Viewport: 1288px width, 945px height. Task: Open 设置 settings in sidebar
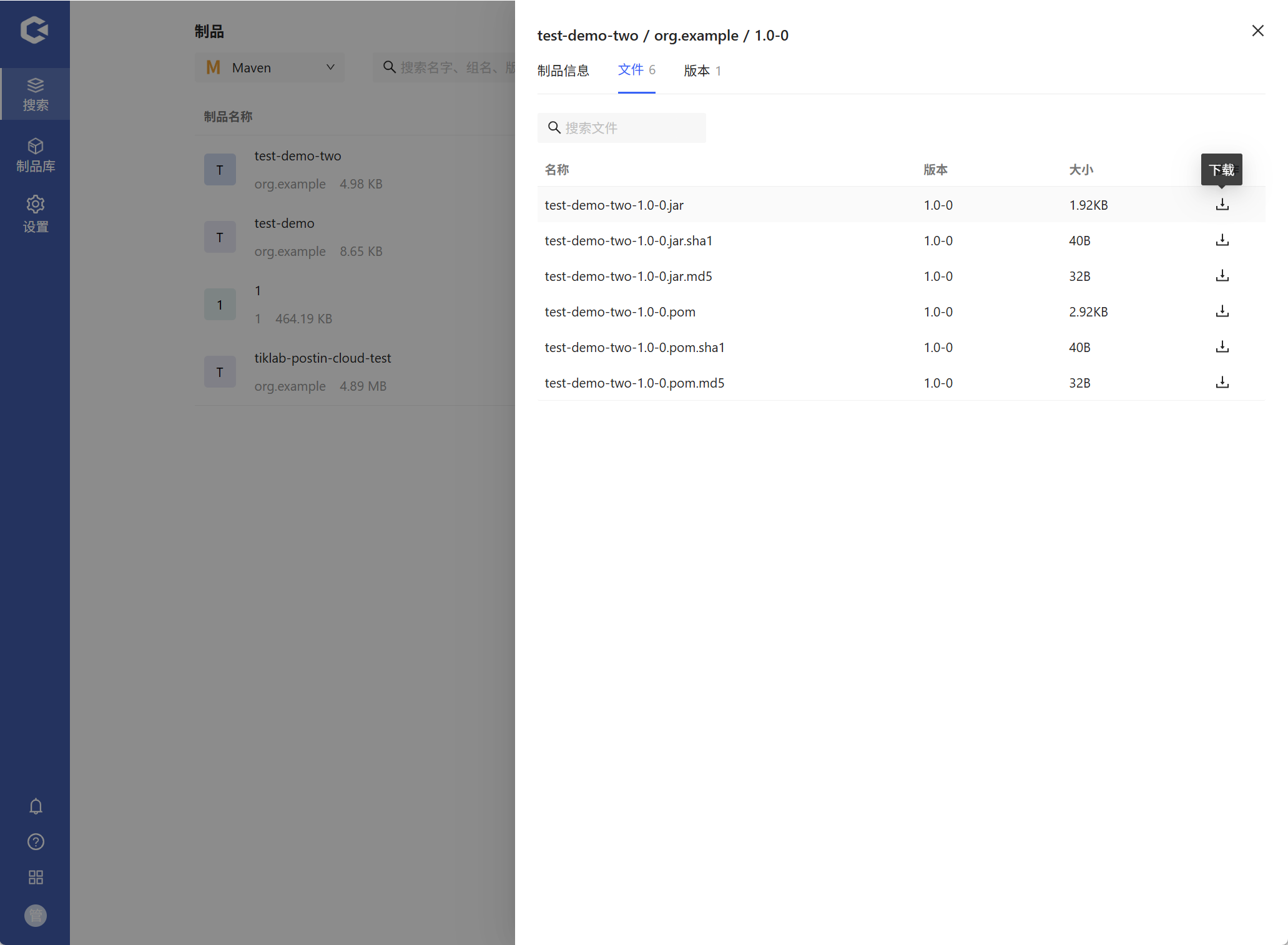tap(36, 214)
